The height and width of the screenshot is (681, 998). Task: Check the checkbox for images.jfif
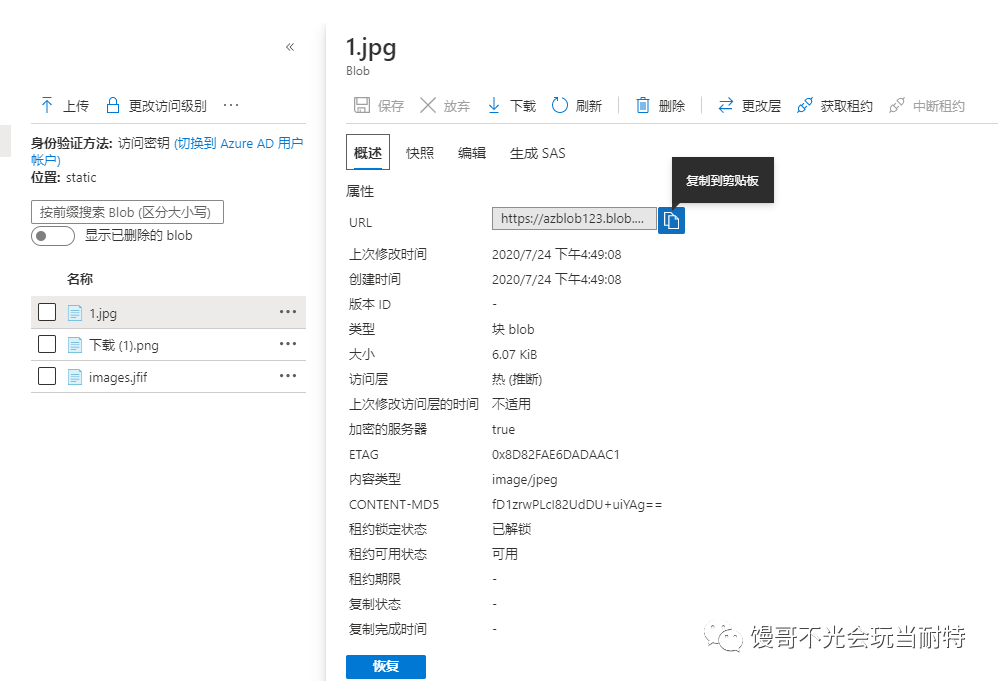47,376
